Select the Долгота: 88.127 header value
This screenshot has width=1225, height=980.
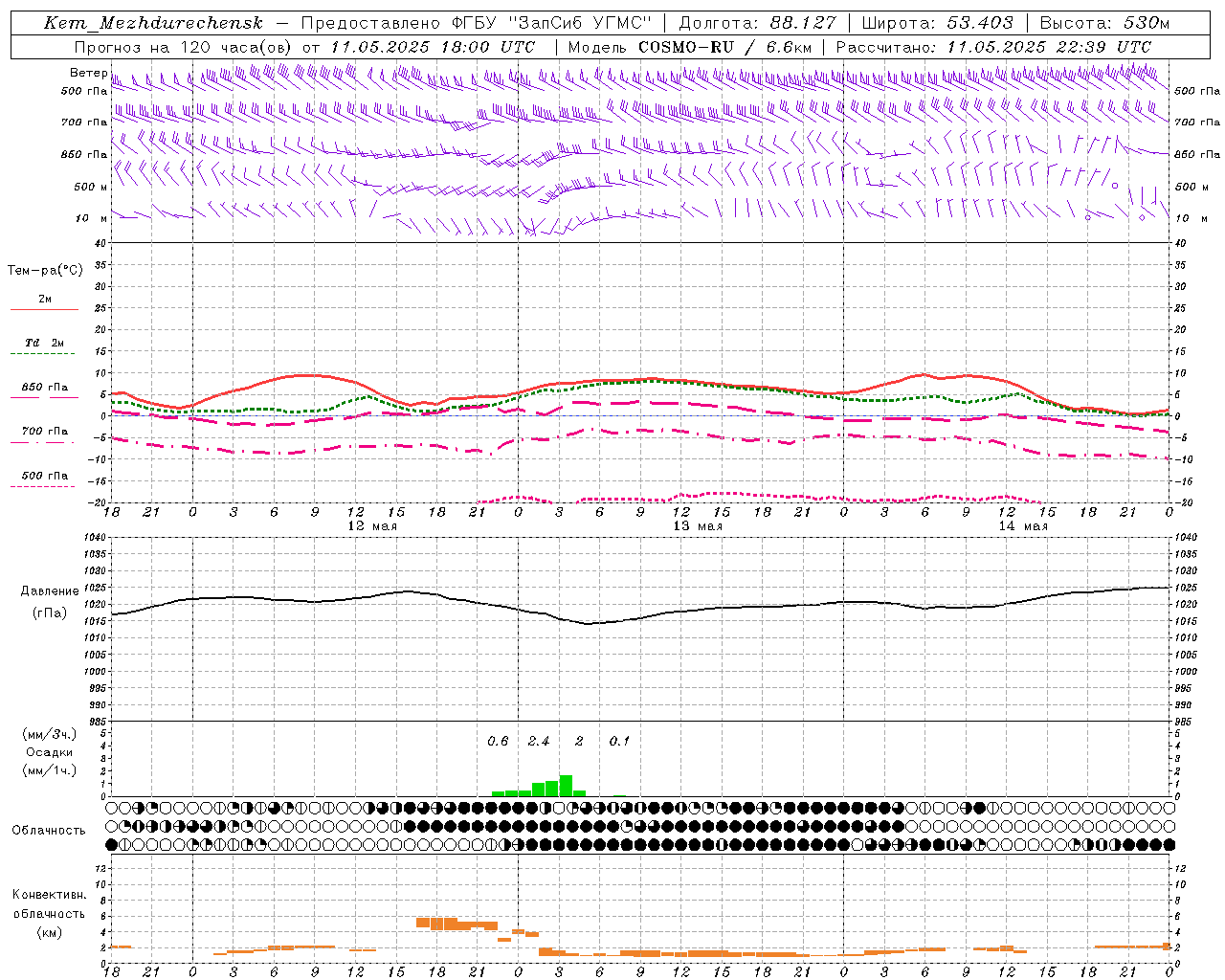[757, 23]
